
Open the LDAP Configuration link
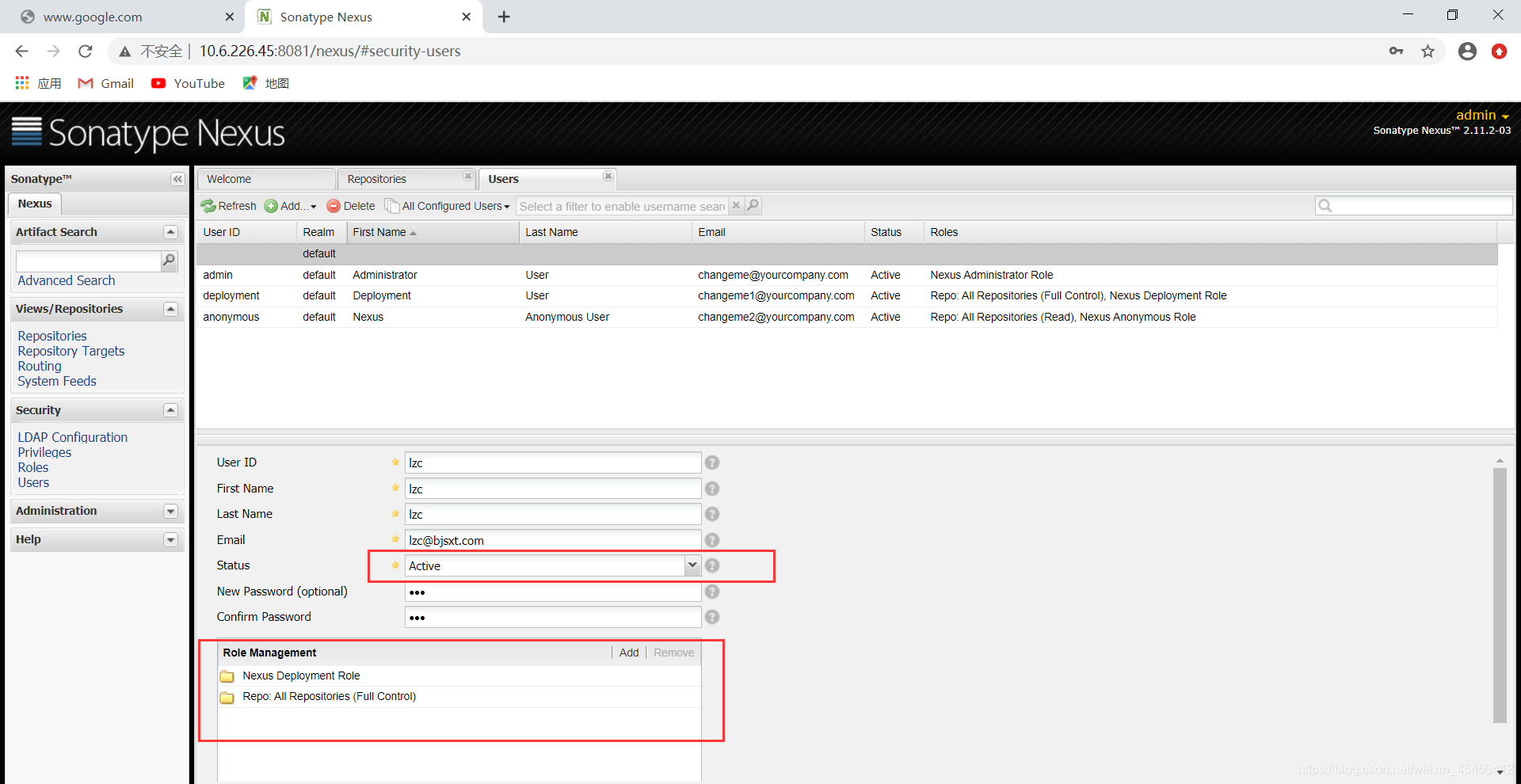[x=72, y=437]
